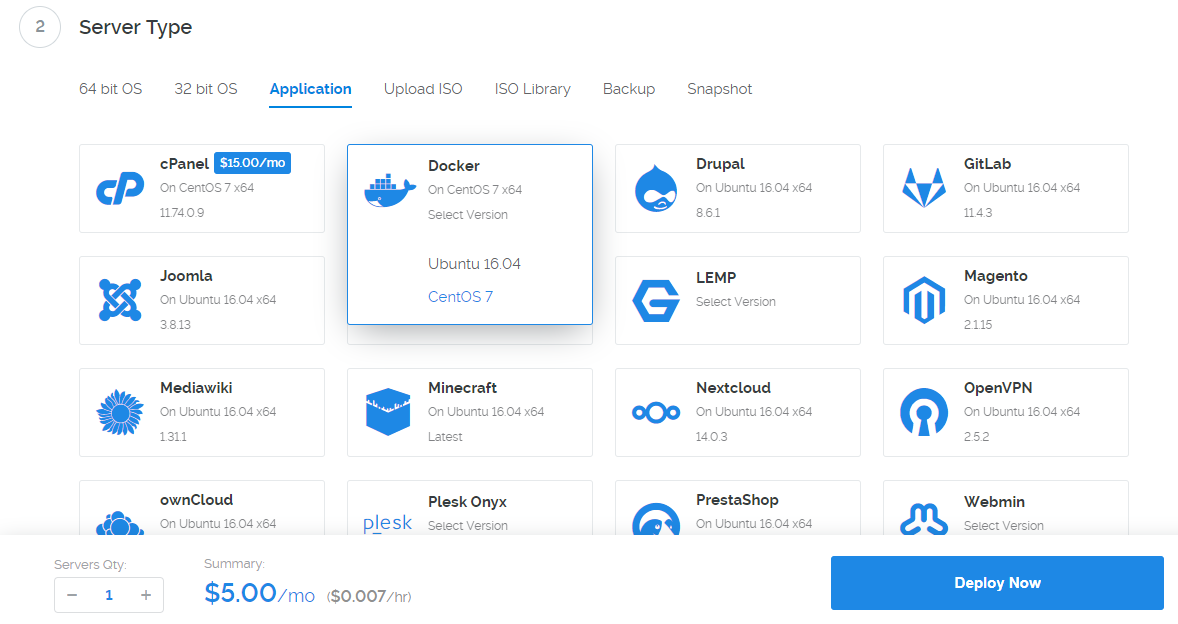Click GitLab version 11.4.3 text
The image size is (1178, 624).
click(x=978, y=213)
